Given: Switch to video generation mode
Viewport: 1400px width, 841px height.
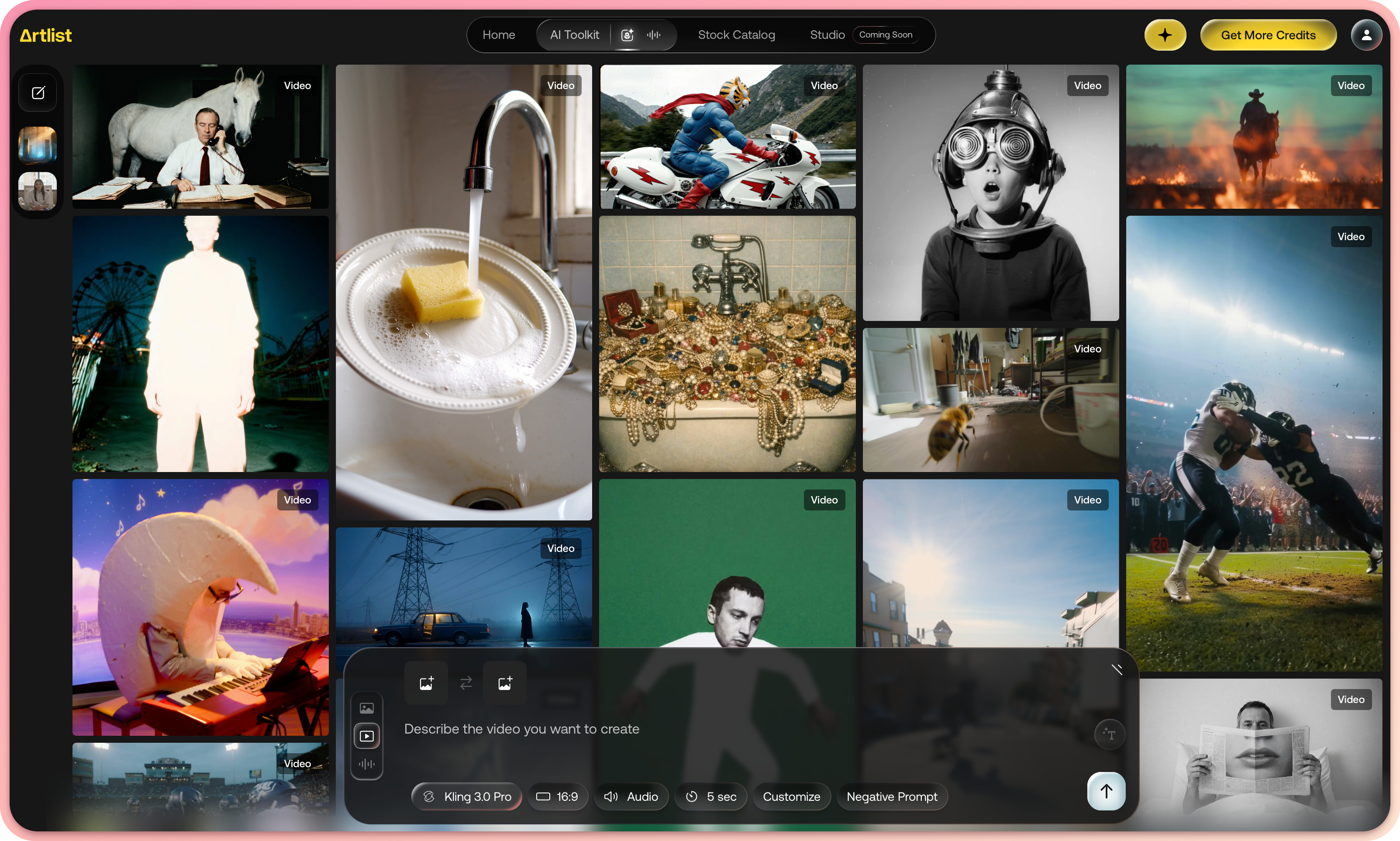Looking at the screenshot, I should [x=366, y=736].
